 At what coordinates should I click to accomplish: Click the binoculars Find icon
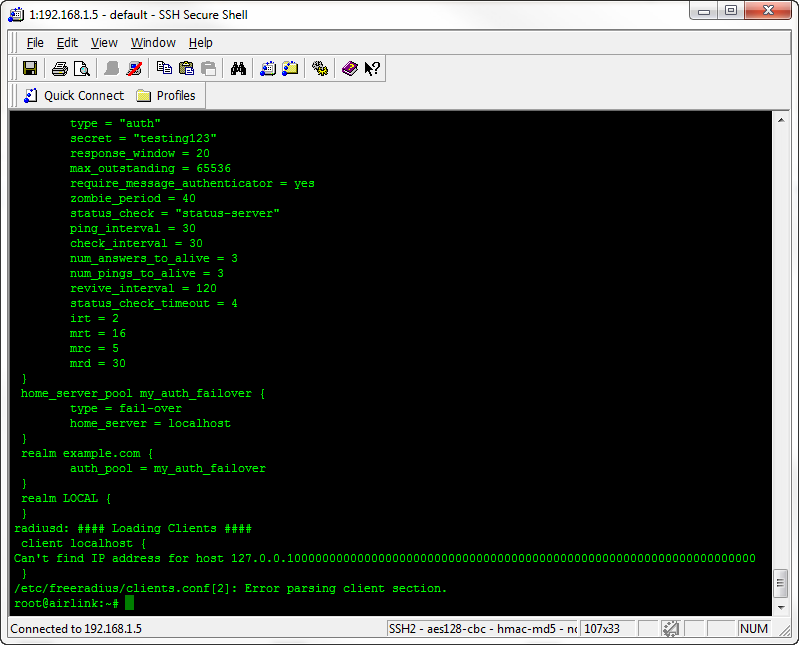tap(238, 68)
